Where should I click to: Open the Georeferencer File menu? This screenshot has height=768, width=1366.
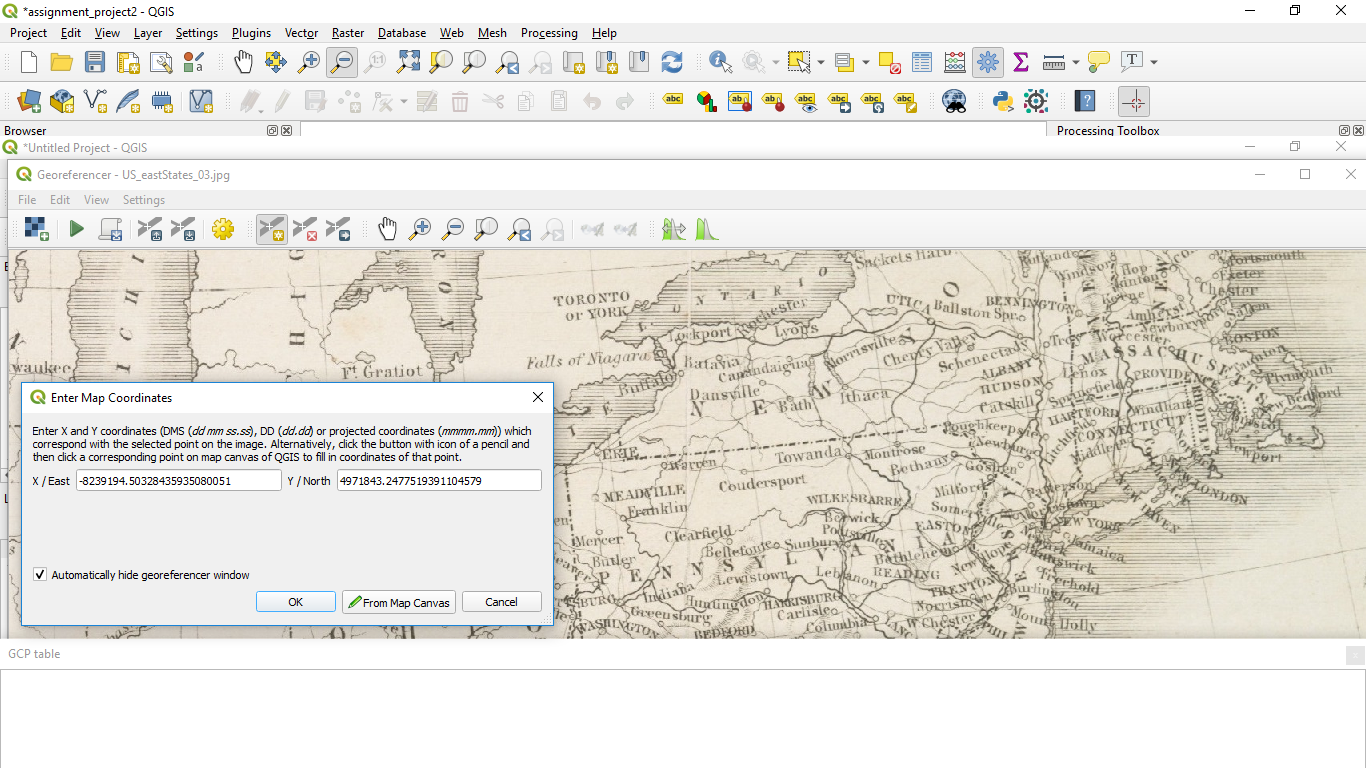27,200
